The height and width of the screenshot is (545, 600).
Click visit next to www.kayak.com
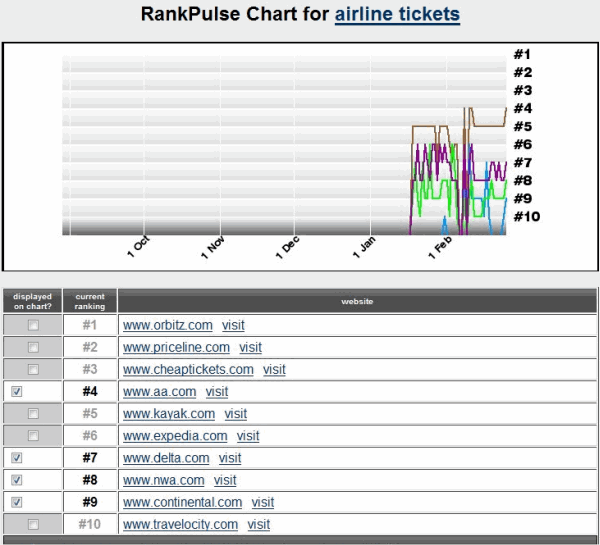coord(235,414)
